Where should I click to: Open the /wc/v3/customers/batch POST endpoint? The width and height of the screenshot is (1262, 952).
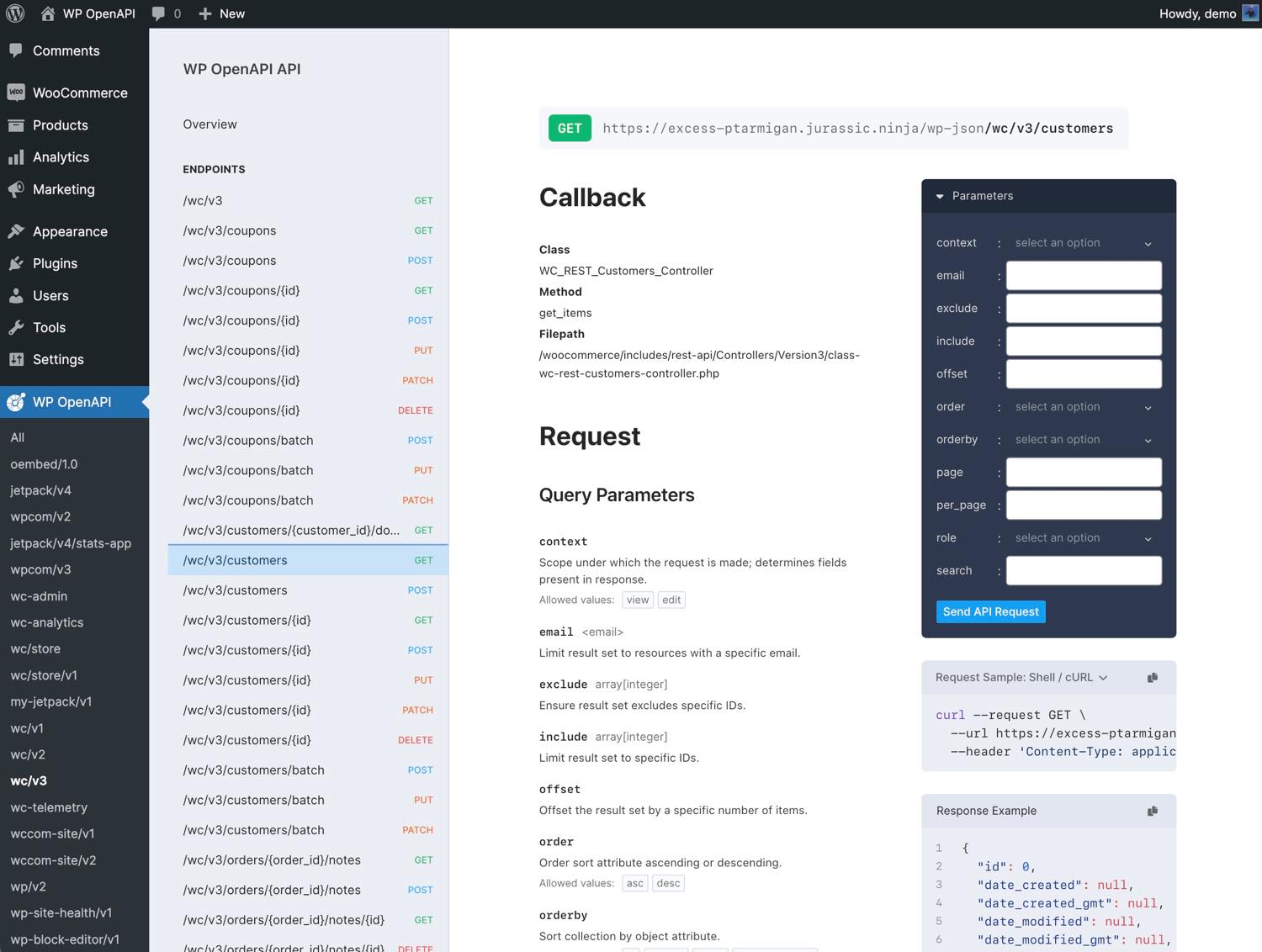pos(308,770)
